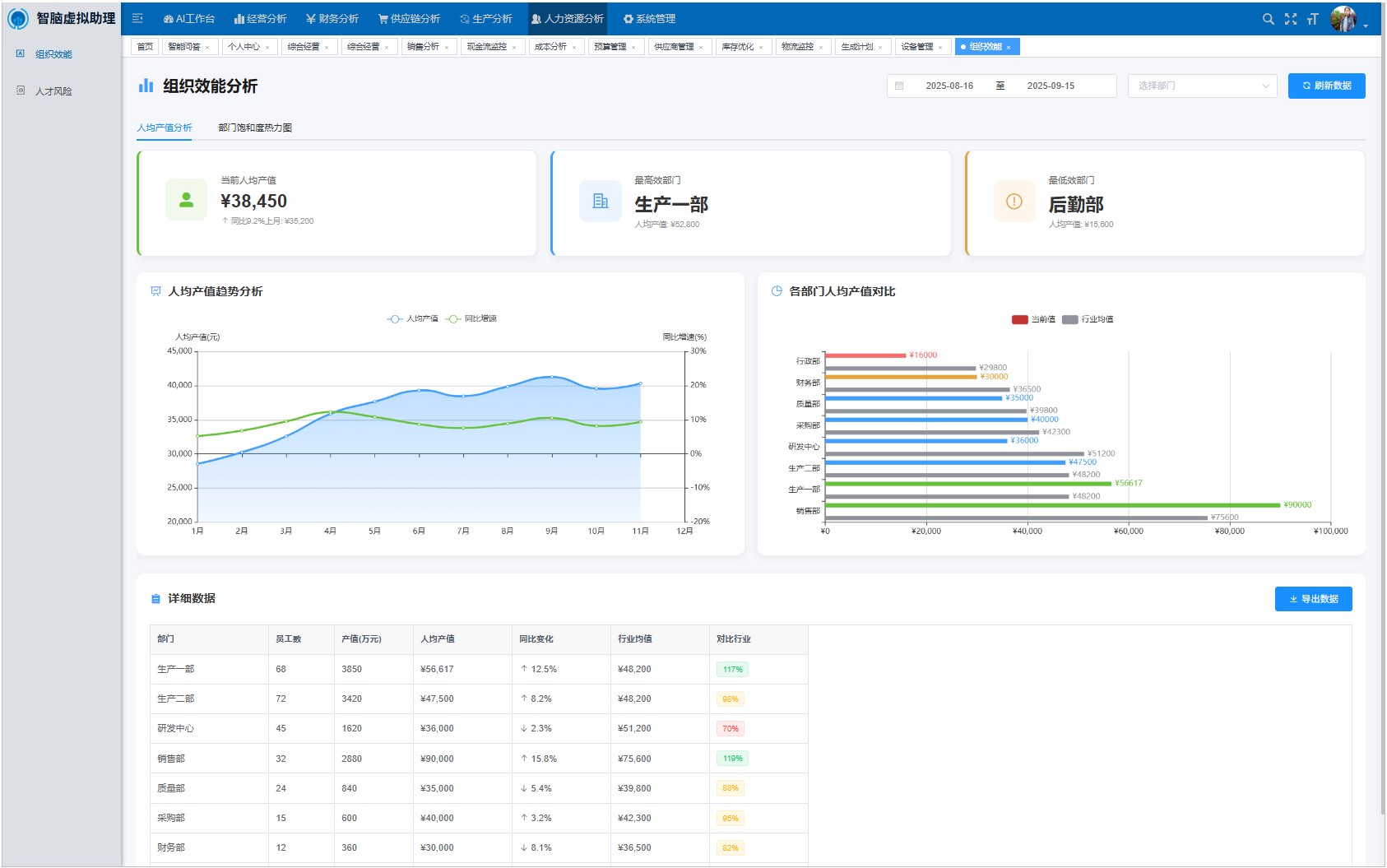This screenshot has width=1387, height=868.
Task: Click the font size icon
Action: coord(1312,19)
